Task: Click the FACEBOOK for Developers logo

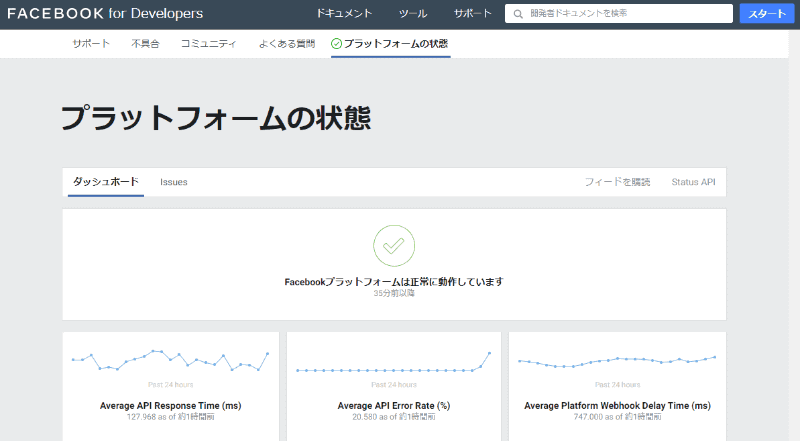Action: click(x=105, y=13)
